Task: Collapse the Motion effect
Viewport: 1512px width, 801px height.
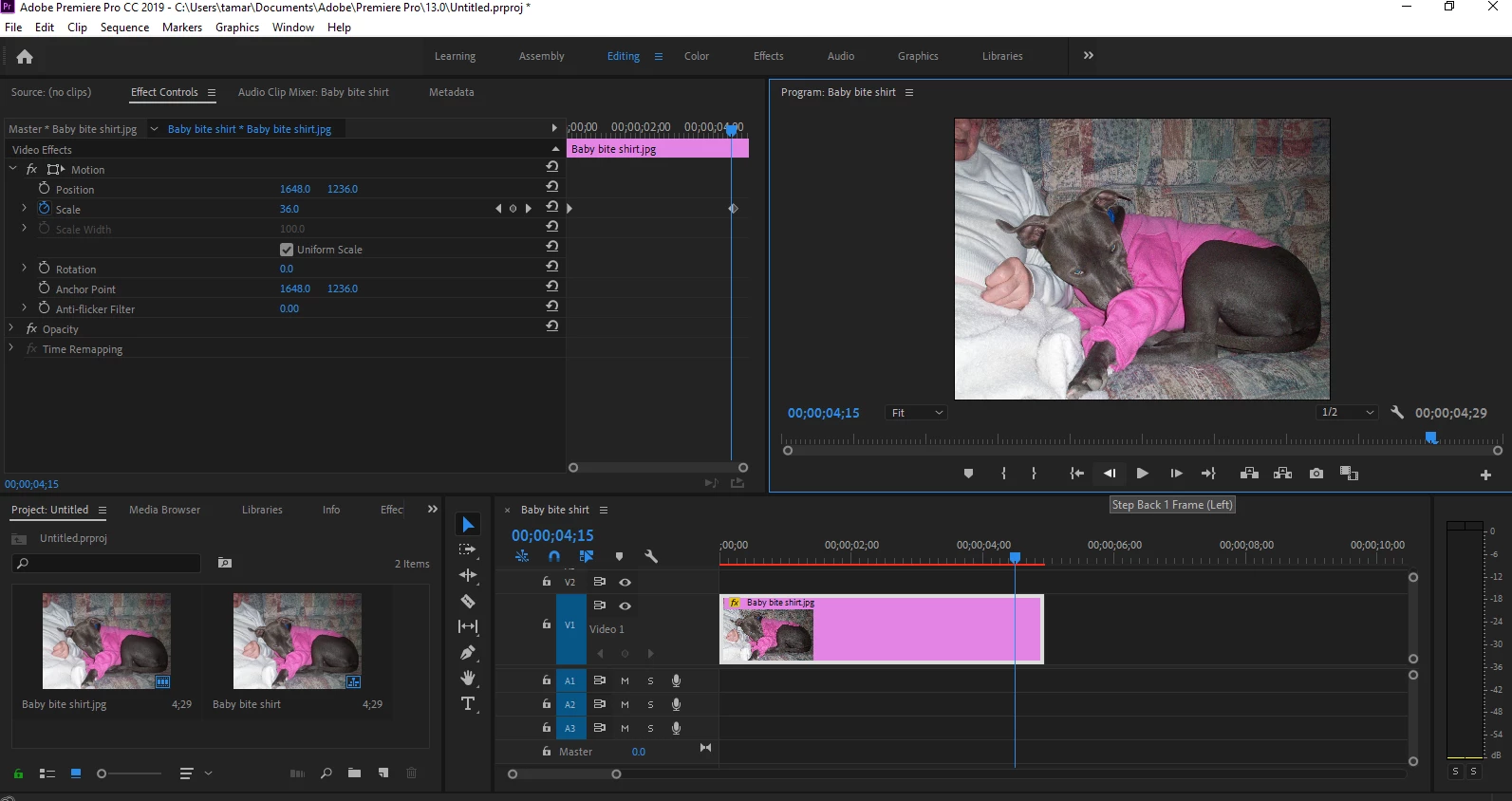Action: coord(12,168)
